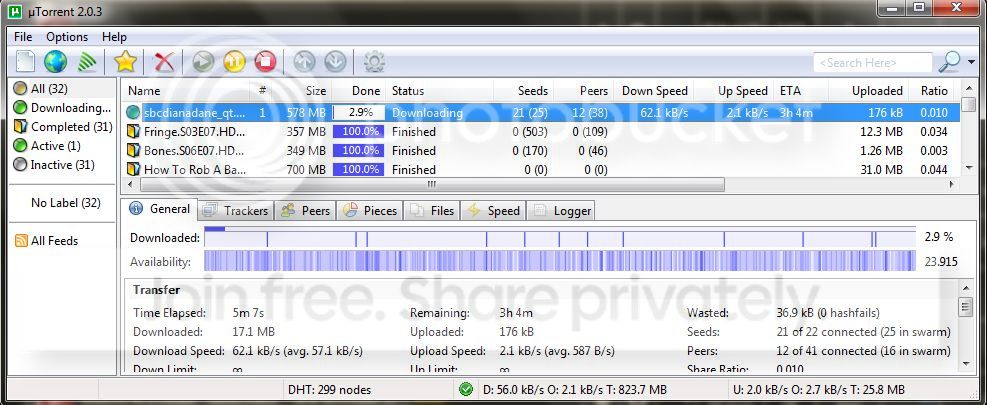The image size is (987, 405).
Task: Click the Downloaded pieces progress bar
Action: 560,237
